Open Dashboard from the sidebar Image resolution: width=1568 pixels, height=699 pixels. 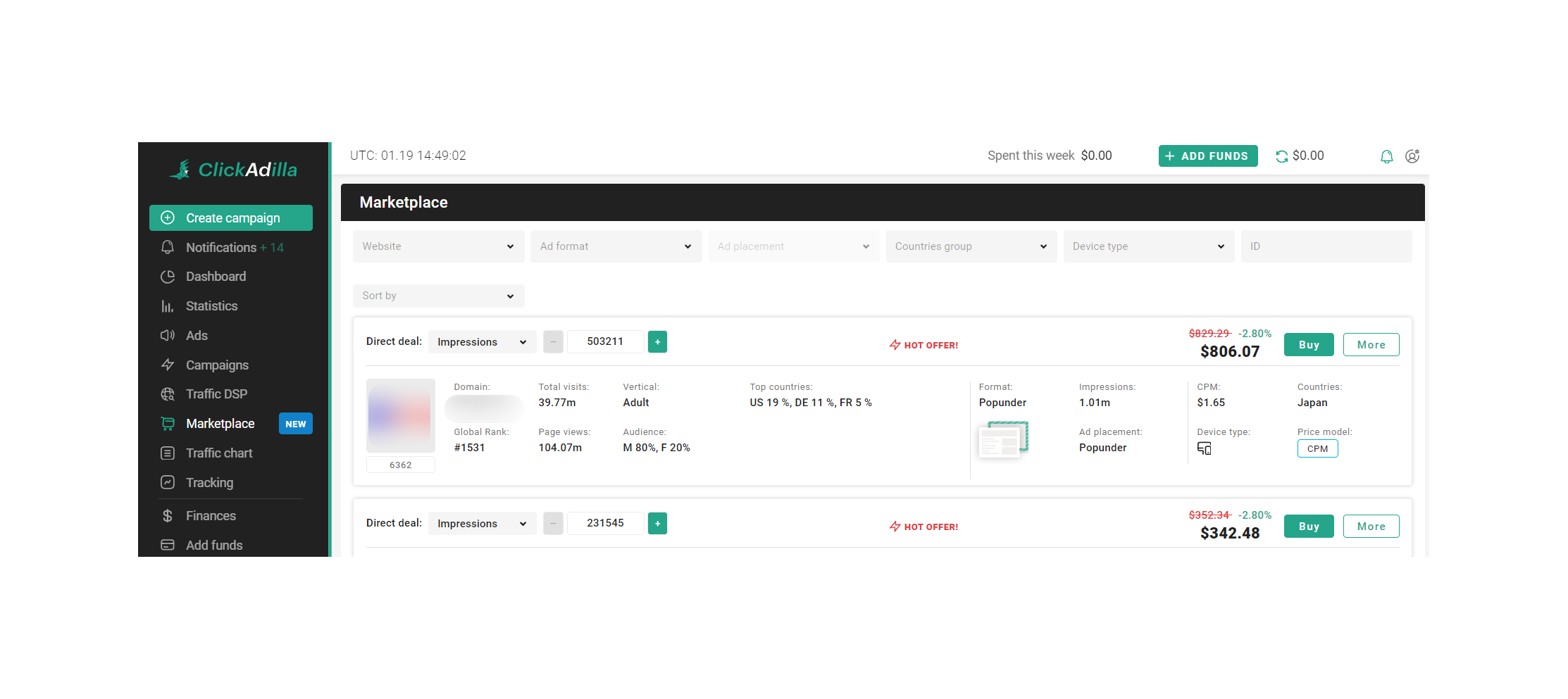click(x=216, y=277)
